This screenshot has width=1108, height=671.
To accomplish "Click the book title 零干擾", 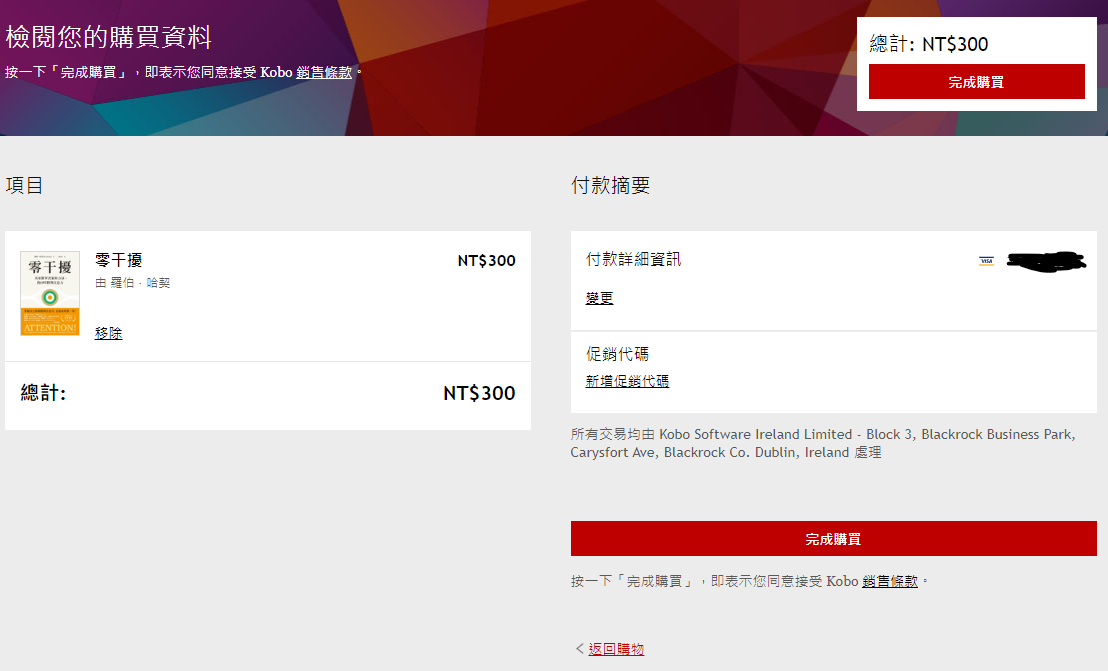I will click(119, 260).
